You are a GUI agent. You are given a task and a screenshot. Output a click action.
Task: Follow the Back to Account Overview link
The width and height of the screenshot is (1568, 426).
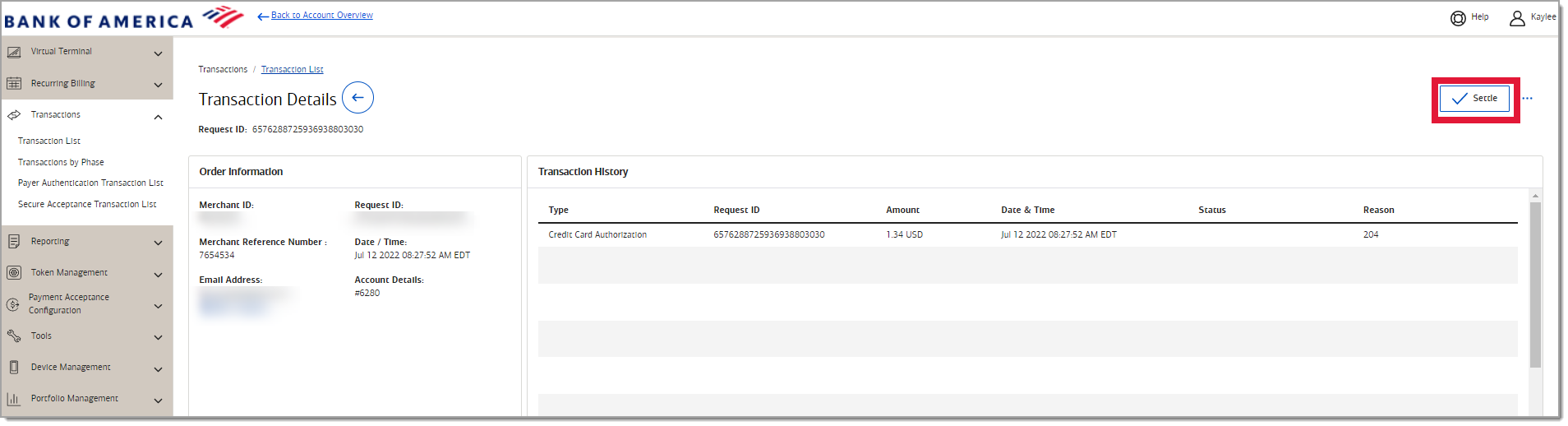[321, 16]
